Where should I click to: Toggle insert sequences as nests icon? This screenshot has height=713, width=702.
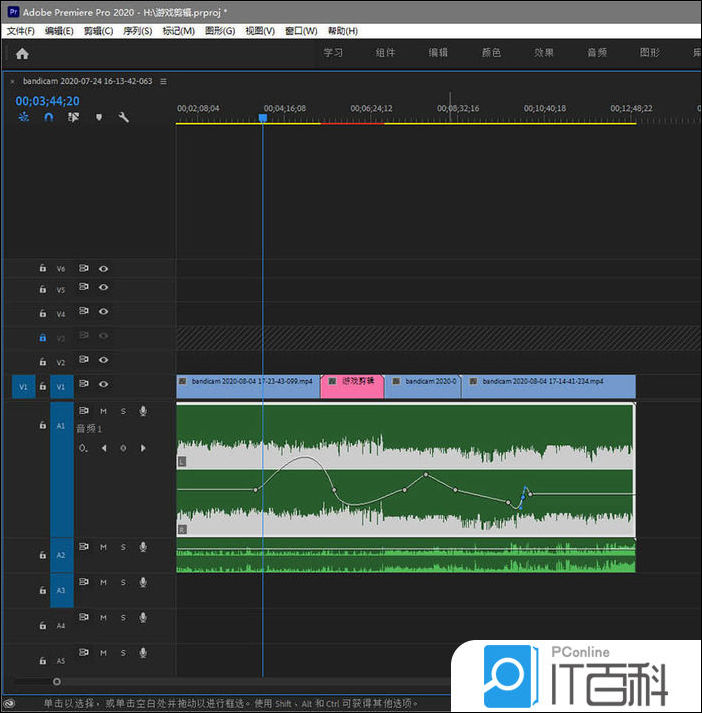24,117
